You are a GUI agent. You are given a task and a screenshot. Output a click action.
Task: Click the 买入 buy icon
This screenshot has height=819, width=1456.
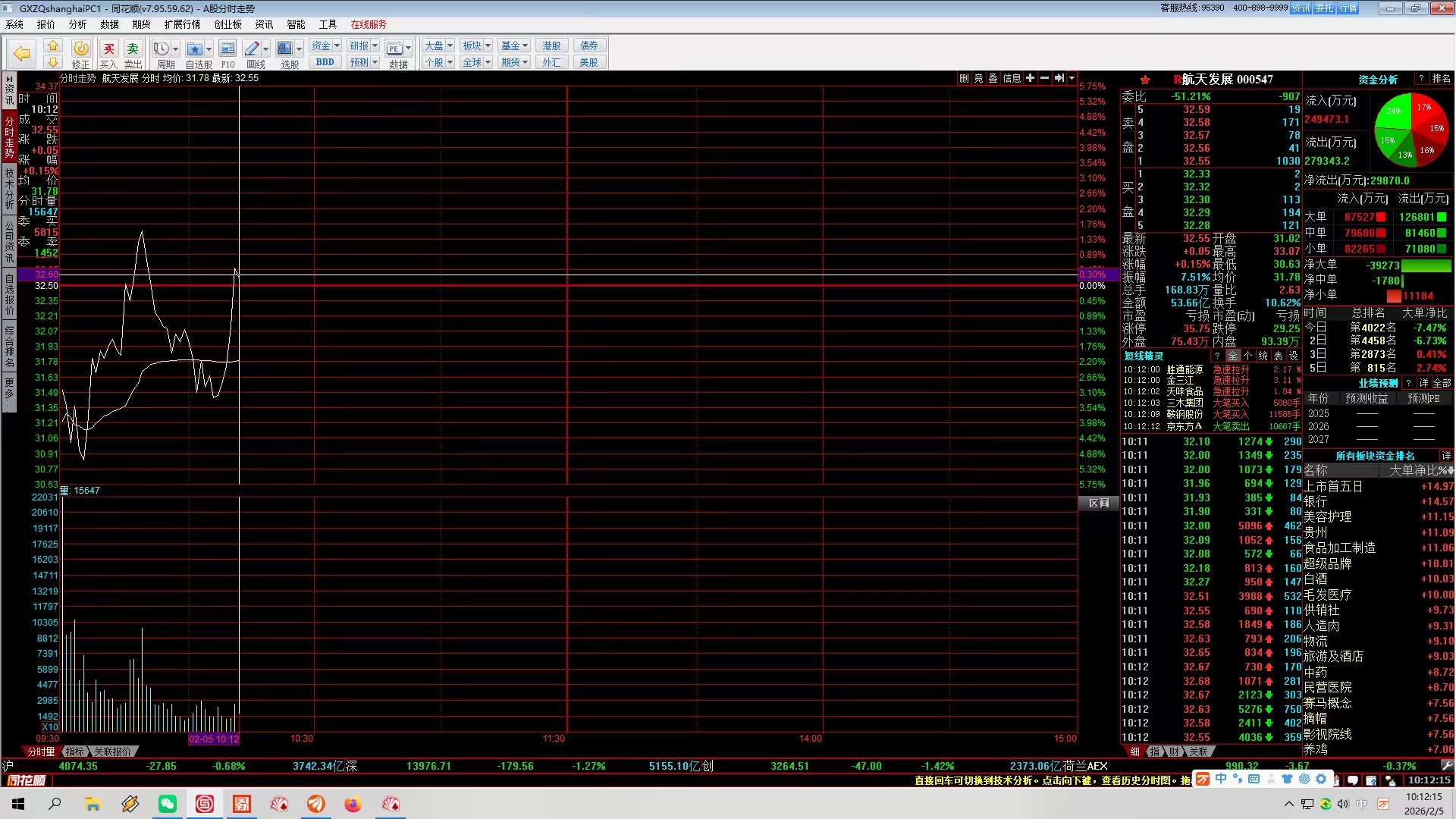point(109,50)
